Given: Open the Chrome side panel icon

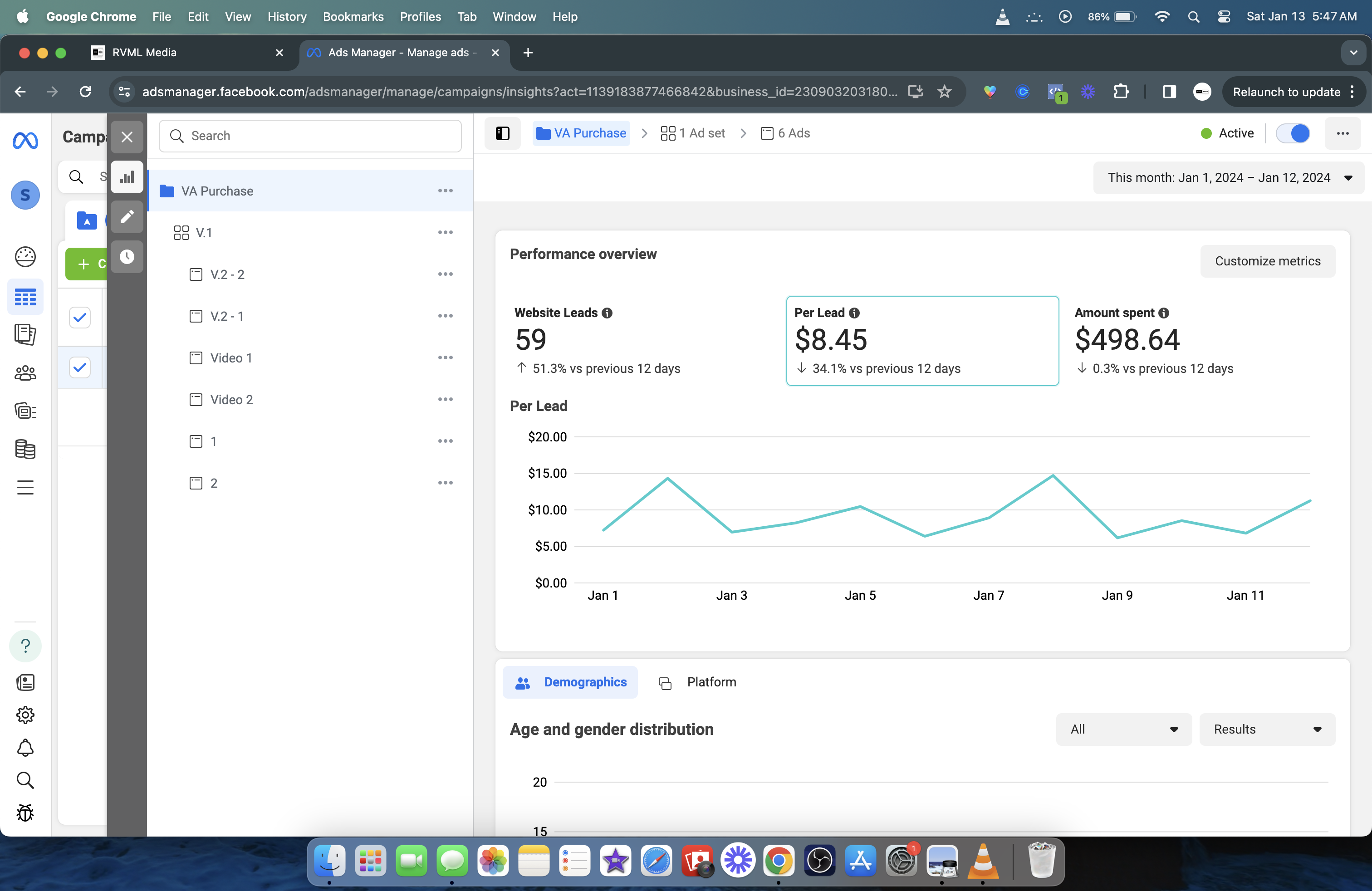Looking at the screenshot, I should coord(1169,92).
